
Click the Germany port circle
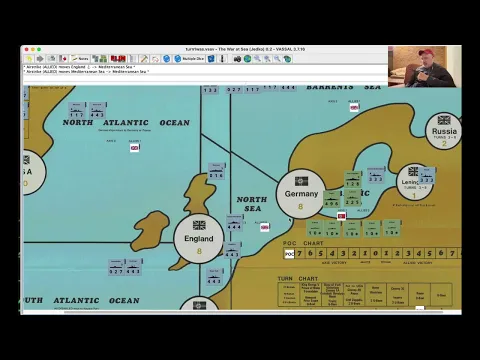(301, 194)
